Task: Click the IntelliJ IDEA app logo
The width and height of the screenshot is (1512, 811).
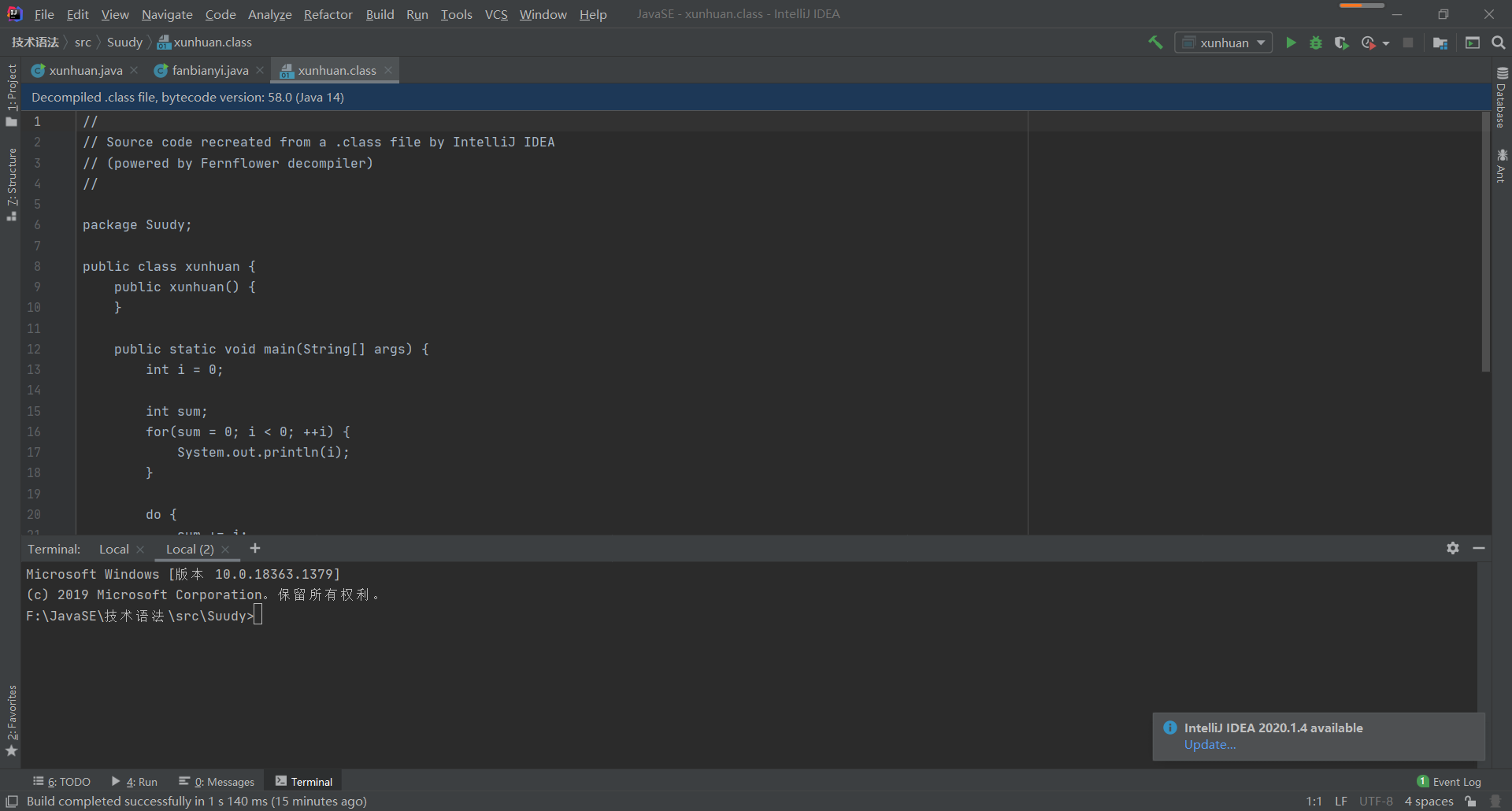Action: pyautogui.click(x=14, y=14)
